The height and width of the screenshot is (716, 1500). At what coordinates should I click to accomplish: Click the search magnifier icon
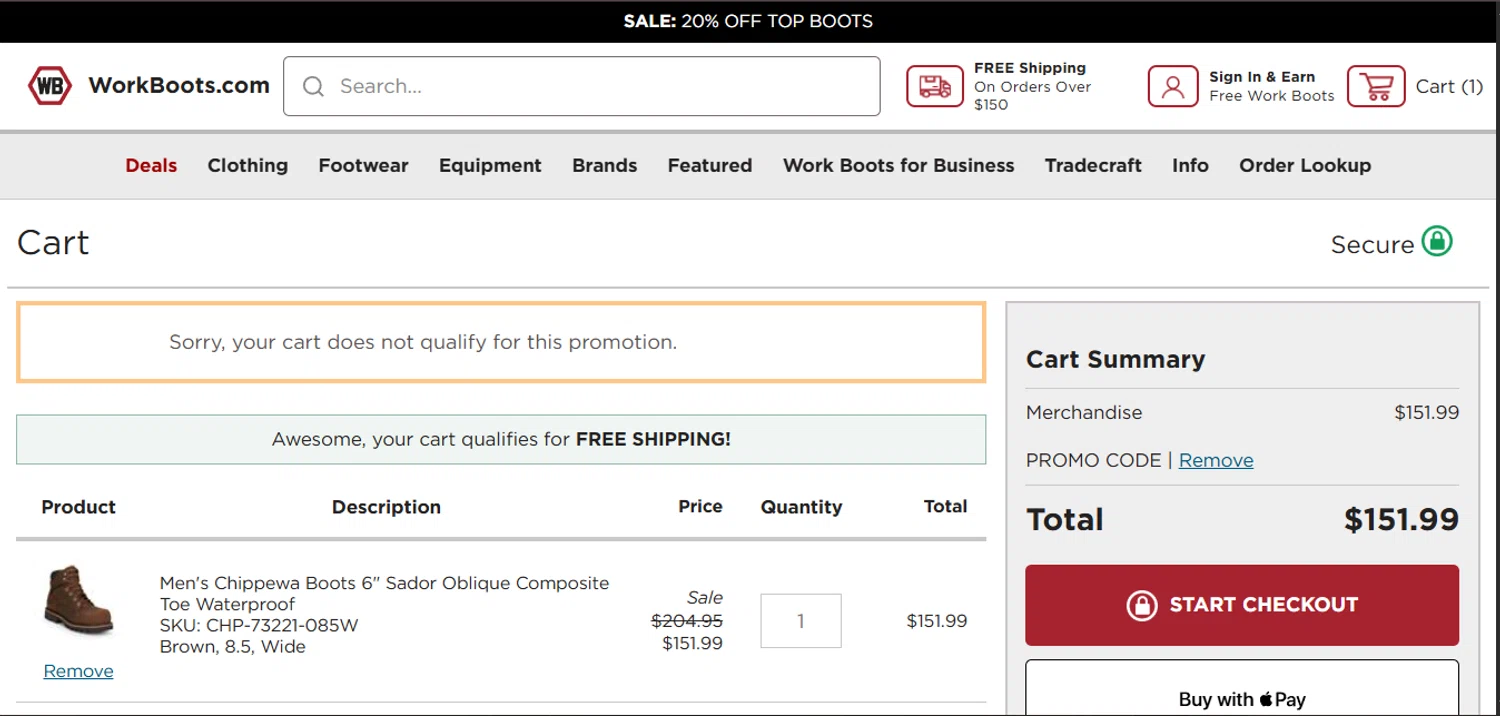pos(313,87)
